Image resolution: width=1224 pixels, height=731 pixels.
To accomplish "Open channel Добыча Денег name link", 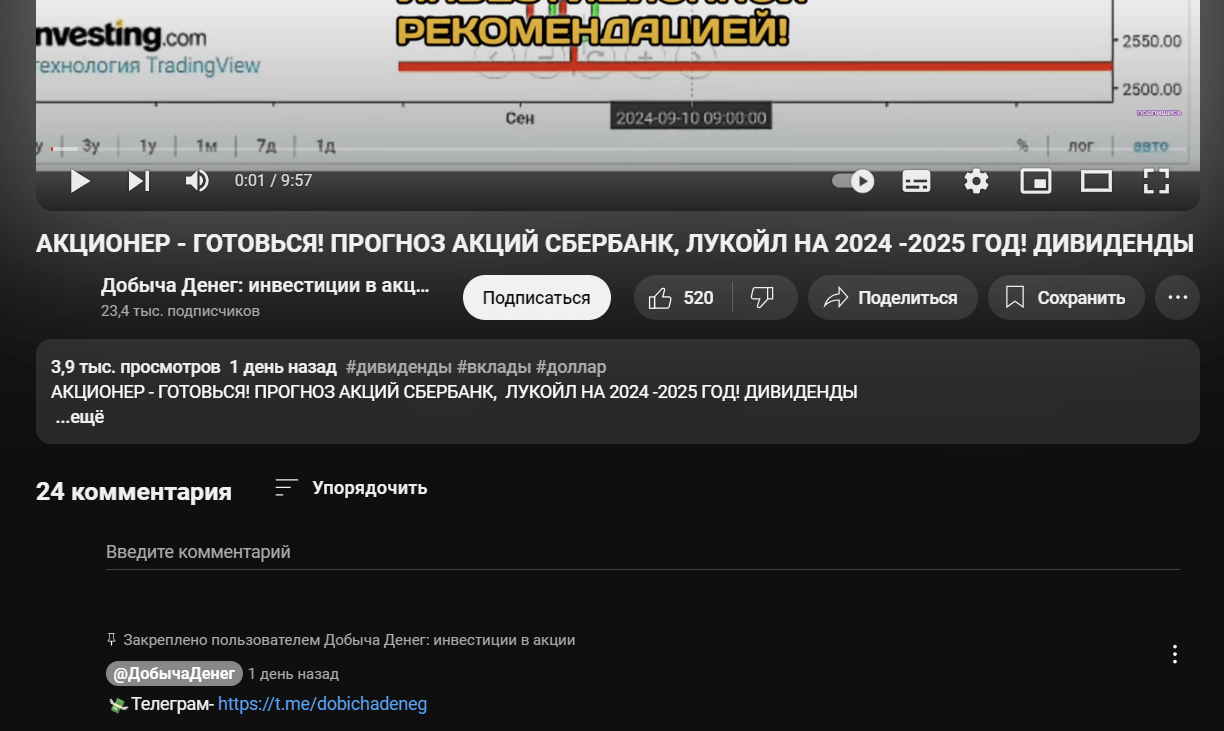I will pyautogui.click(x=265, y=286).
